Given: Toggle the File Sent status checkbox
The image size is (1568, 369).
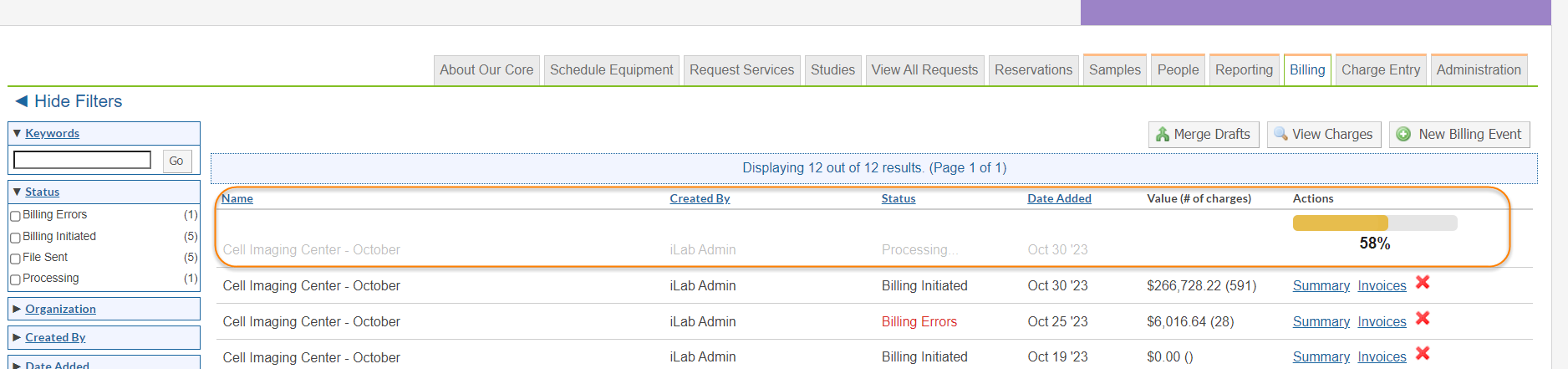Looking at the screenshot, I should click(15, 259).
